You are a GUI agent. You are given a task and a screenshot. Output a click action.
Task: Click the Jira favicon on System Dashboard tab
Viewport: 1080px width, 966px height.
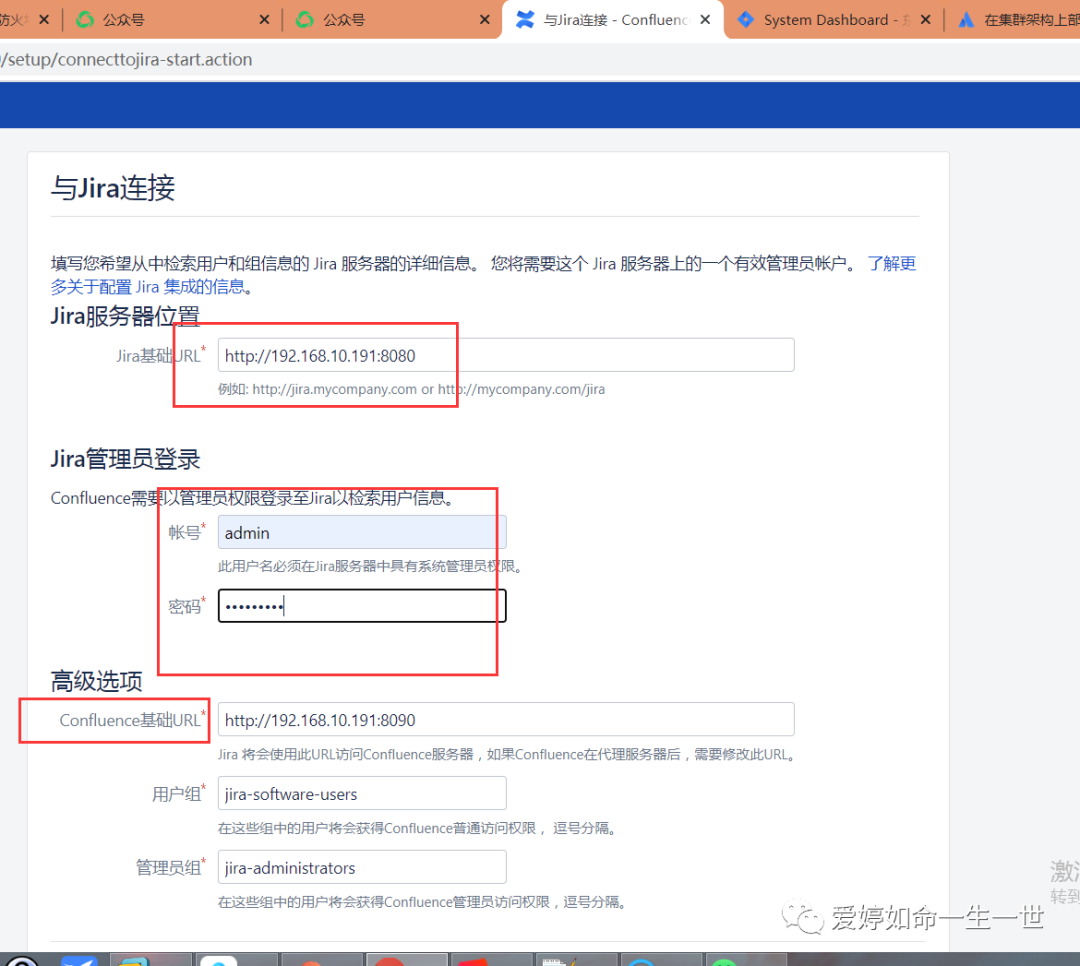(745, 20)
